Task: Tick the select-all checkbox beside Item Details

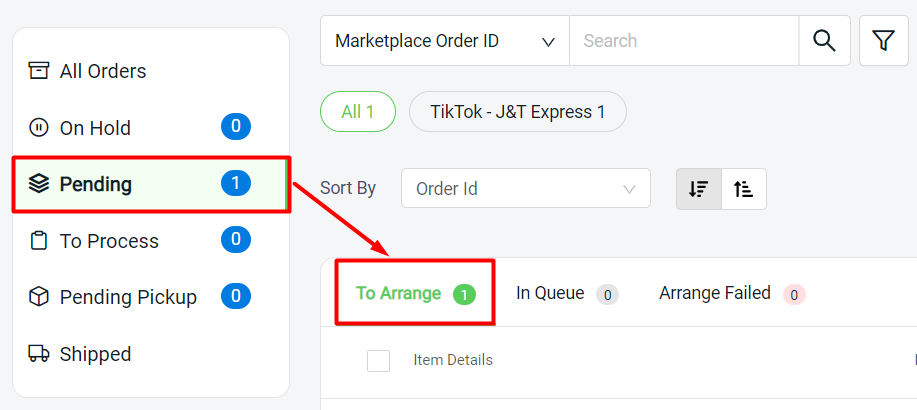Action: [x=378, y=360]
